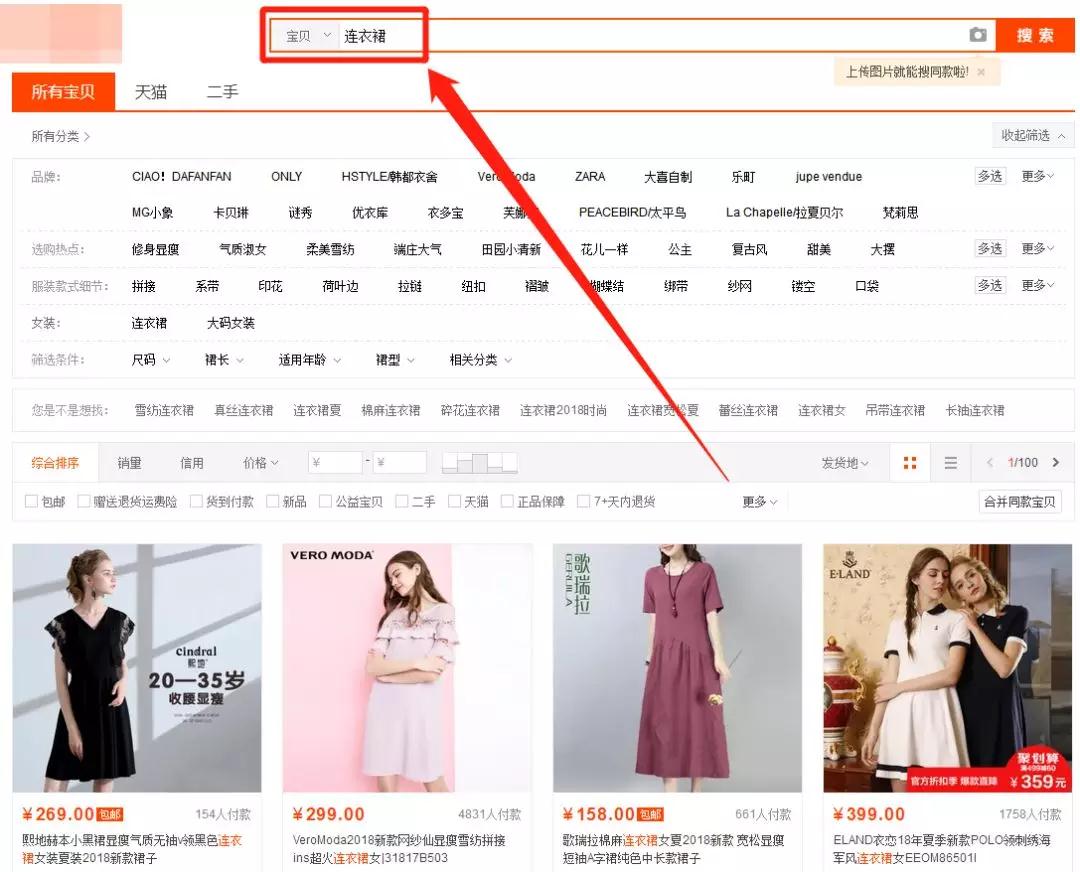
Task: Open the 歌瑞拉 maroon dress thumbnail
Action: tap(678, 668)
